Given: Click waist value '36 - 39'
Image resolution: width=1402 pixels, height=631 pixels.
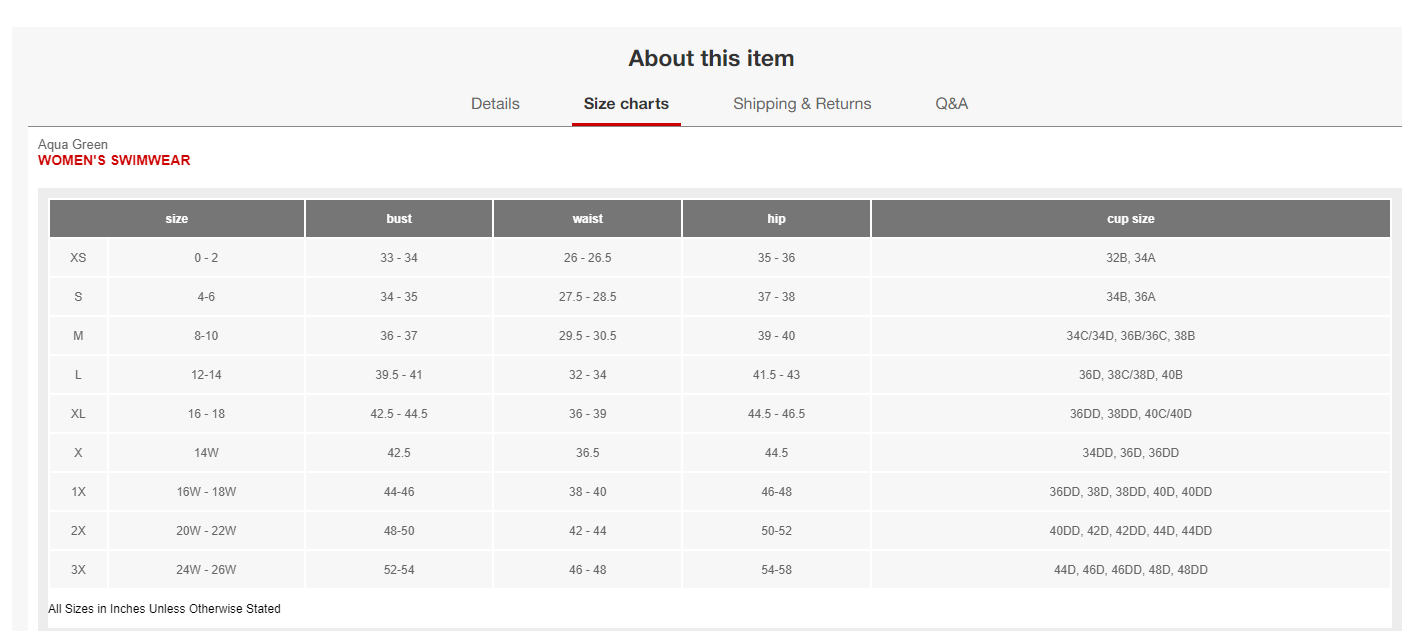Looking at the screenshot, I should pyautogui.click(x=588, y=414).
